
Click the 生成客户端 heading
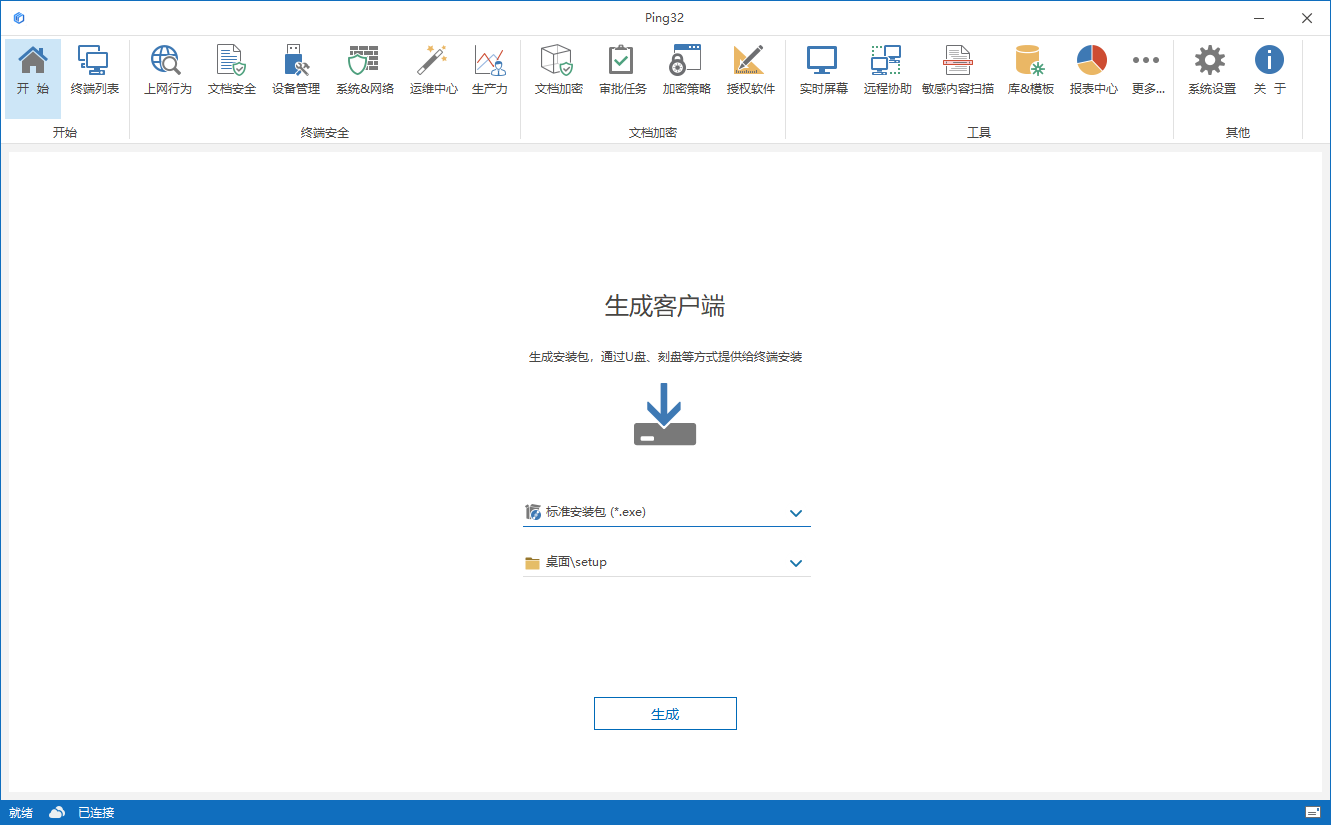665,306
